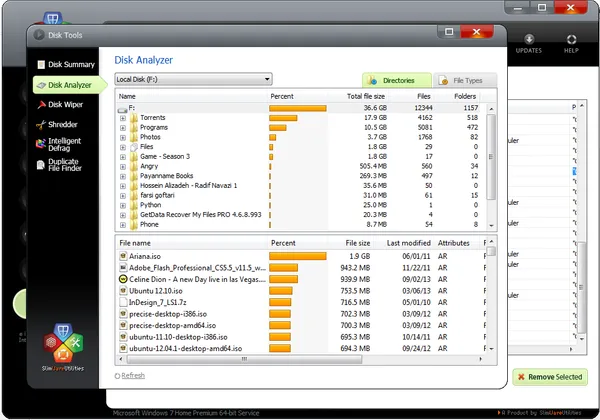Click the precise-desktop-i386.iso file icon

coord(123,314)
